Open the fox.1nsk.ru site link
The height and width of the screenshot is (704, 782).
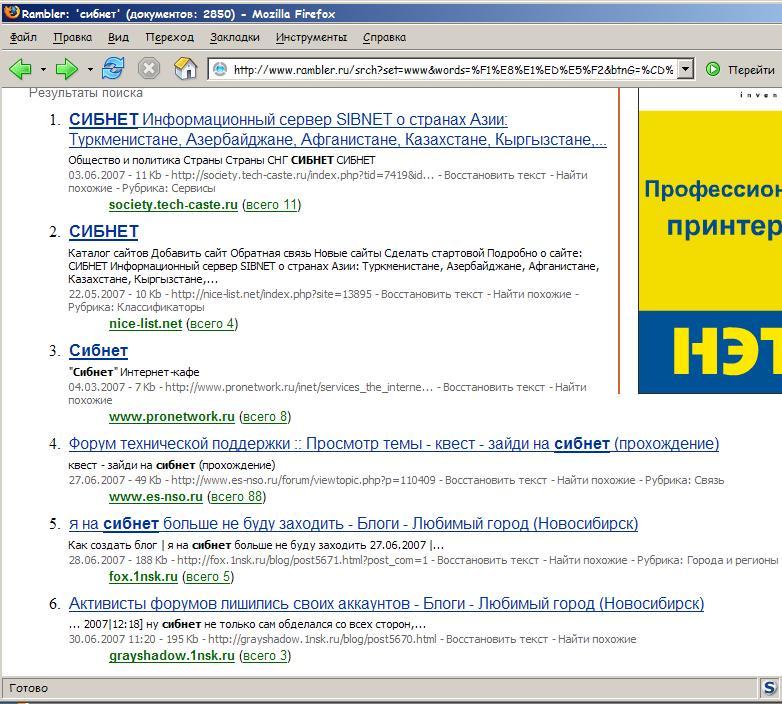[143, 577]
